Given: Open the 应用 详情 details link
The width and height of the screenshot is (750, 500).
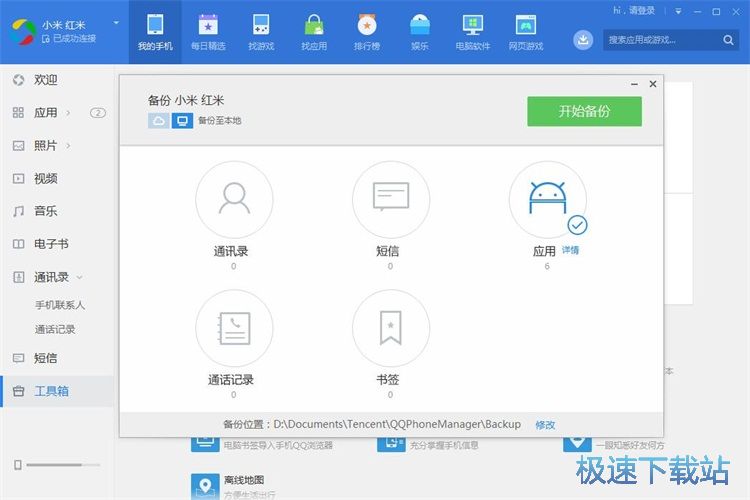Looking at the screenshot, I should pos(570,250).
